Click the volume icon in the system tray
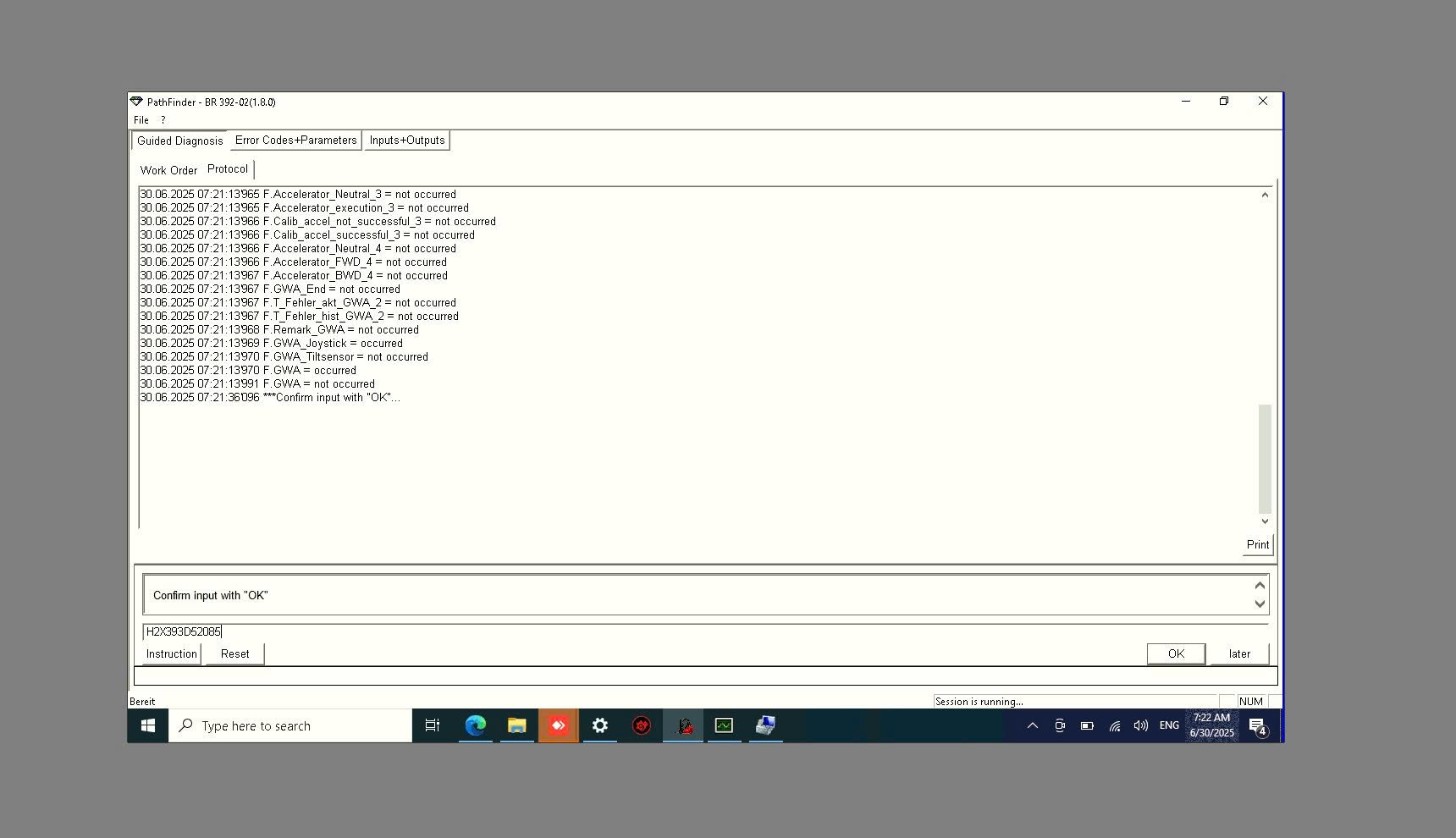Viewport: 1456px width, 838px height. 1139,725
